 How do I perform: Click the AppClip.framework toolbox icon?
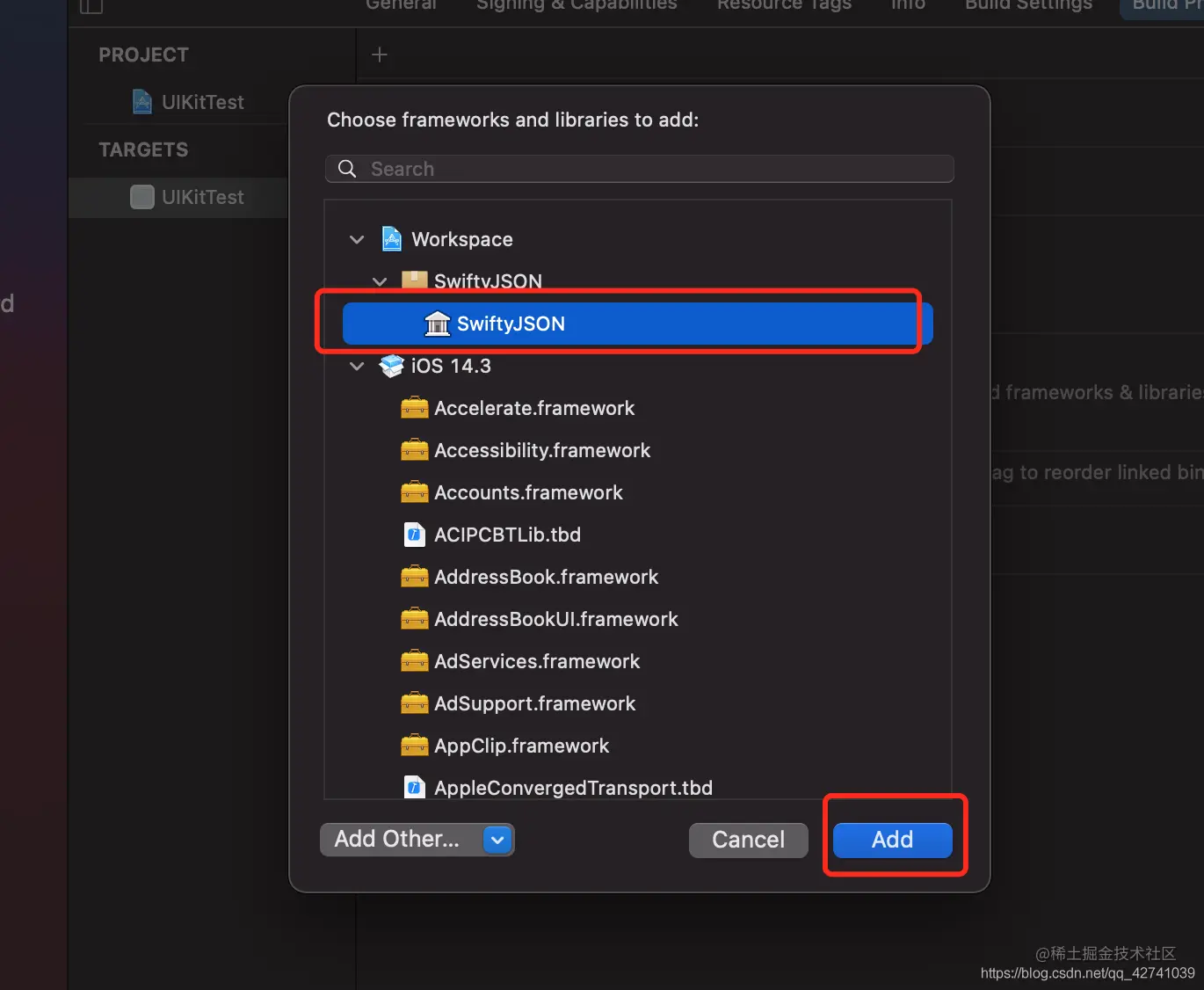click(414, 746)
